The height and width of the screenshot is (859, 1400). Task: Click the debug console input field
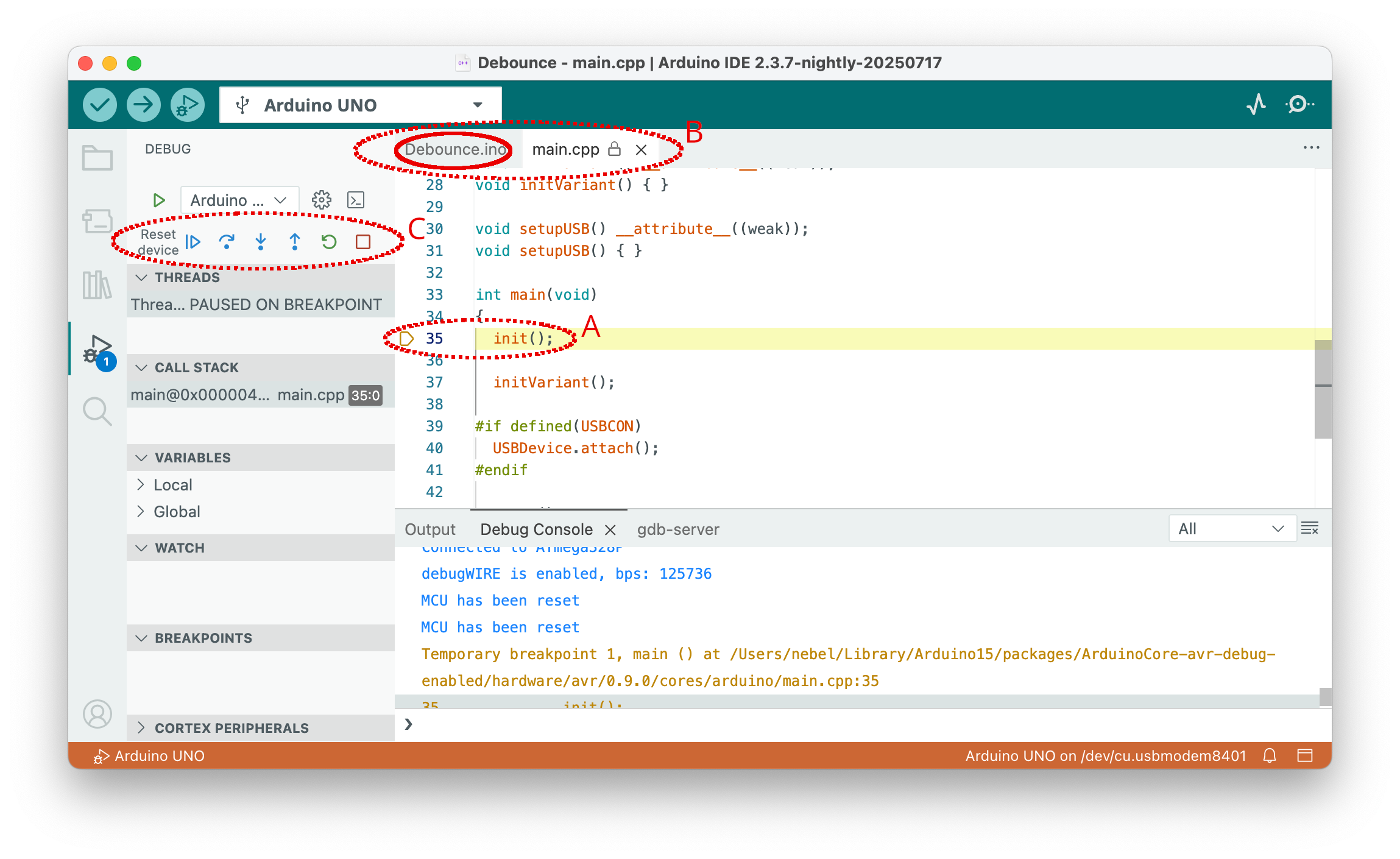pos(853,724)
